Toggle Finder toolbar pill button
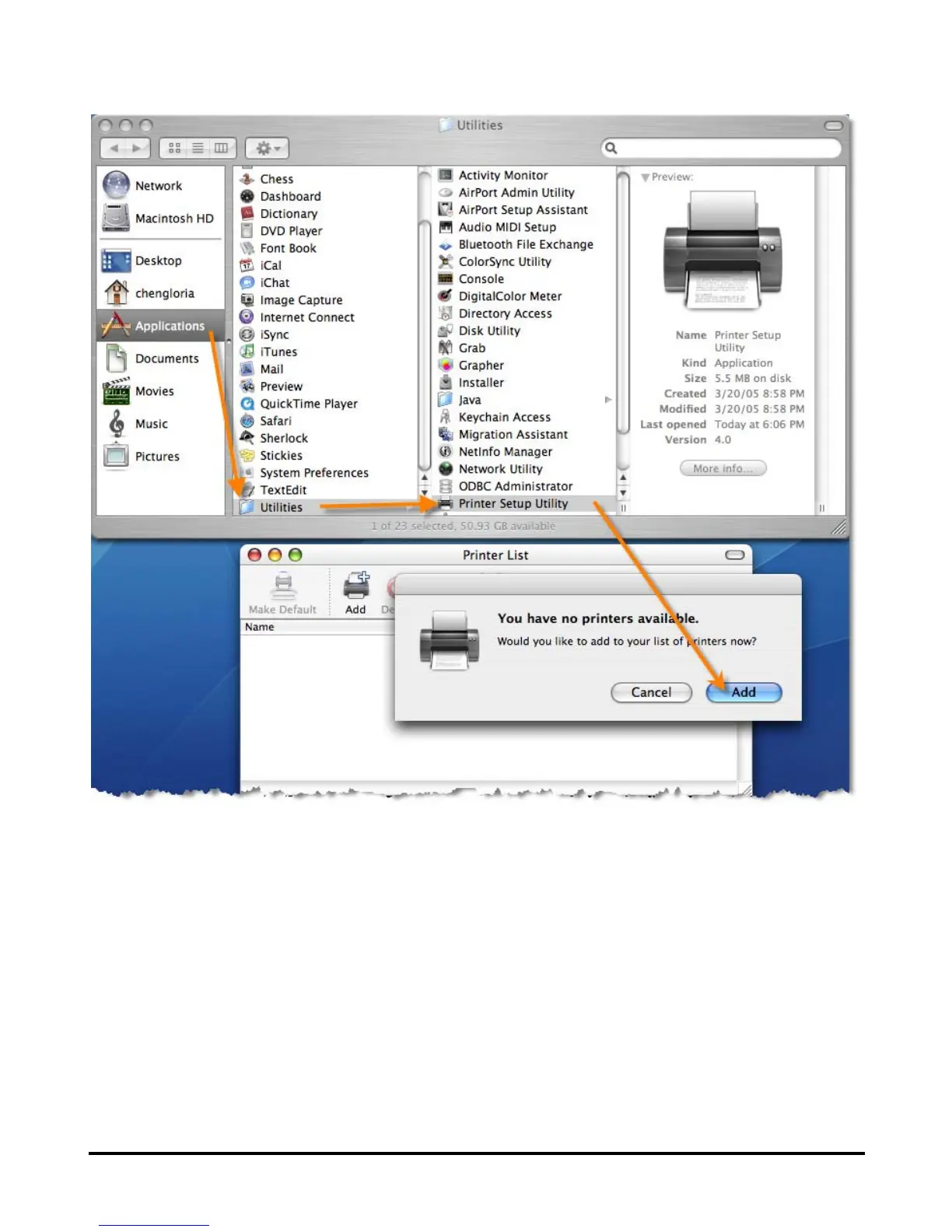Viewport: 952px width, 1232px height. pos(834,125)
